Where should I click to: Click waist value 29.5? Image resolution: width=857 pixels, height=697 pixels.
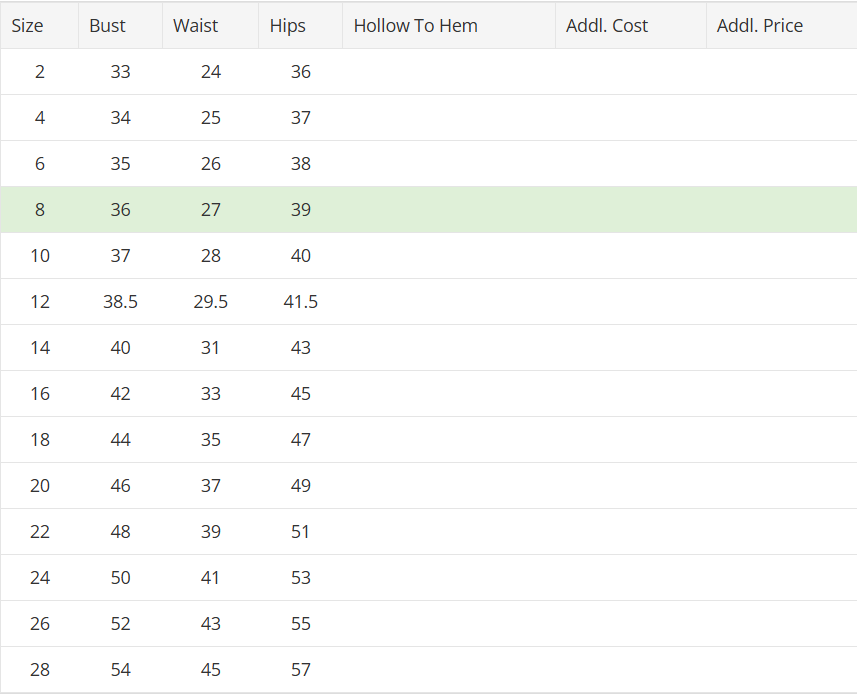pos(210,302)
